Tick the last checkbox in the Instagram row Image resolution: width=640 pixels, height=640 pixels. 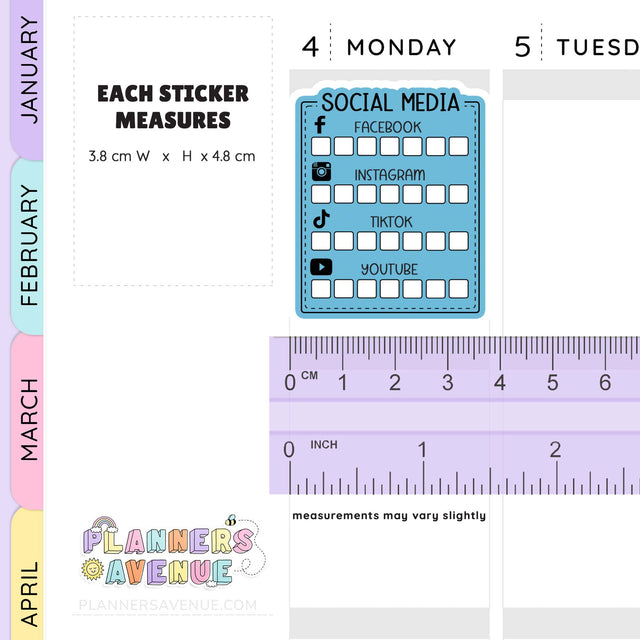pos(458,194)
